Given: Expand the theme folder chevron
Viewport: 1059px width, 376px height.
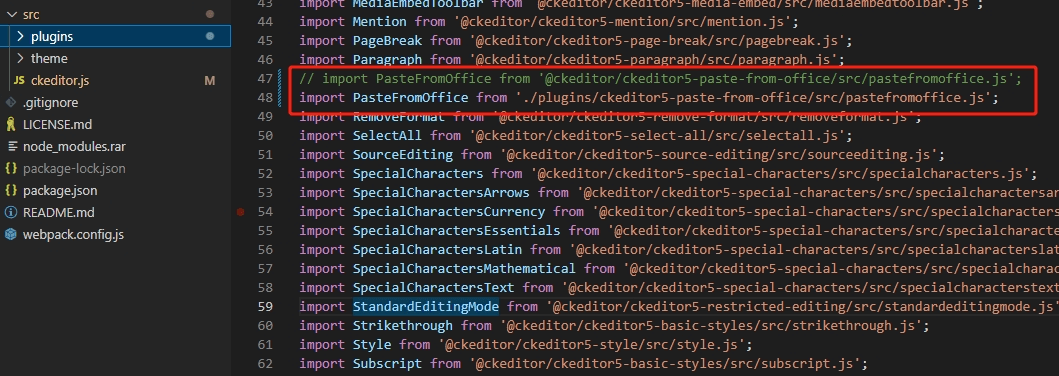Looking at the screenshot, I should coord(20,59).
